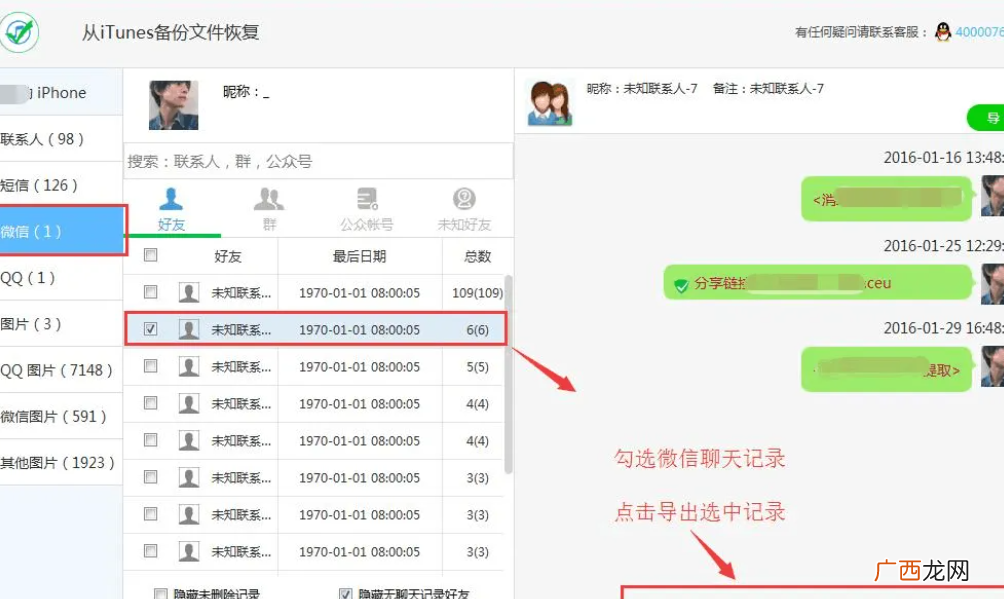1004x599 pixels.
Task: Toggle 隐藏无聊天记录好友 checkbox
Action: point(345,594)
